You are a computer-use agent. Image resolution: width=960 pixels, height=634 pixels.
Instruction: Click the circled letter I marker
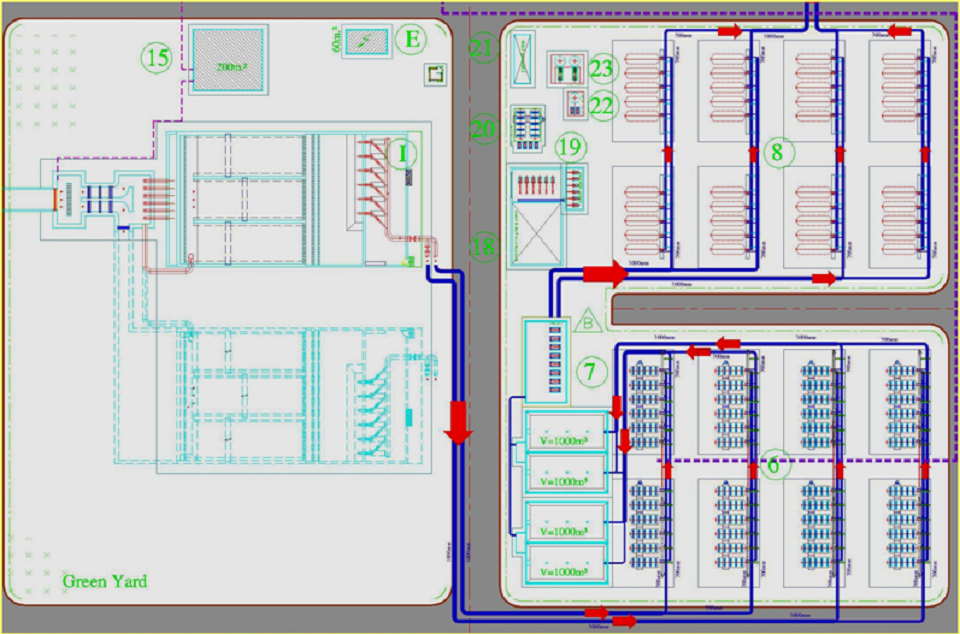click(402, 153)
